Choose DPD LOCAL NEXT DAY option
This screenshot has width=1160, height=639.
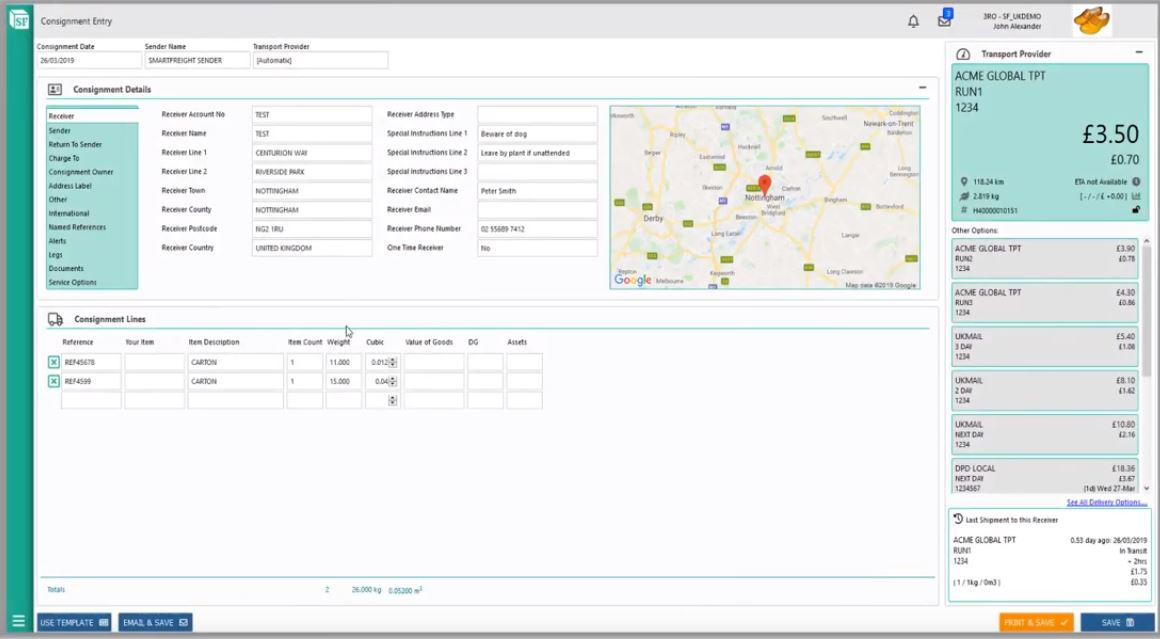[1045, 478]
